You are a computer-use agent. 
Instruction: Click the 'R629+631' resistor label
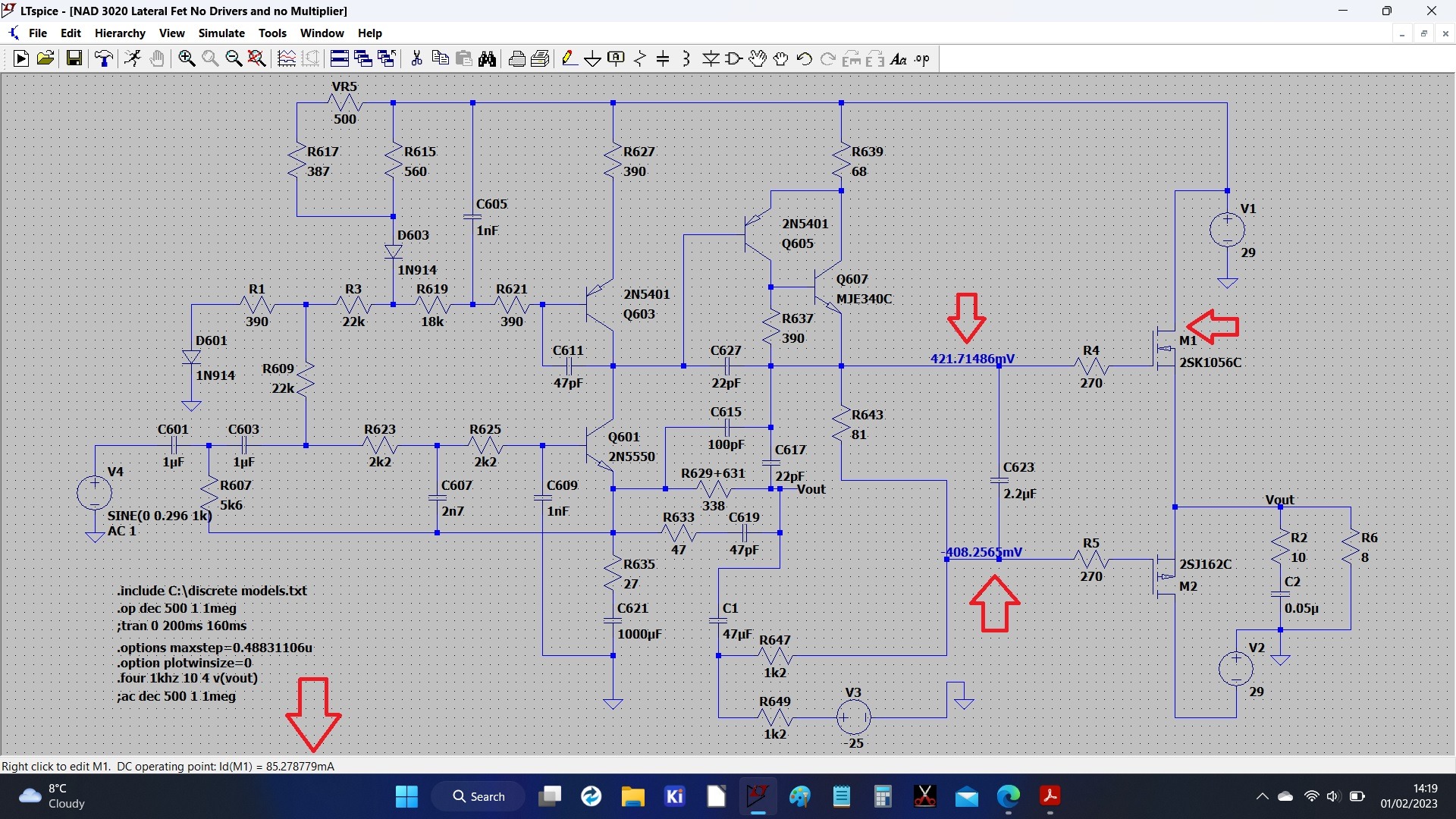pos(713,473)
